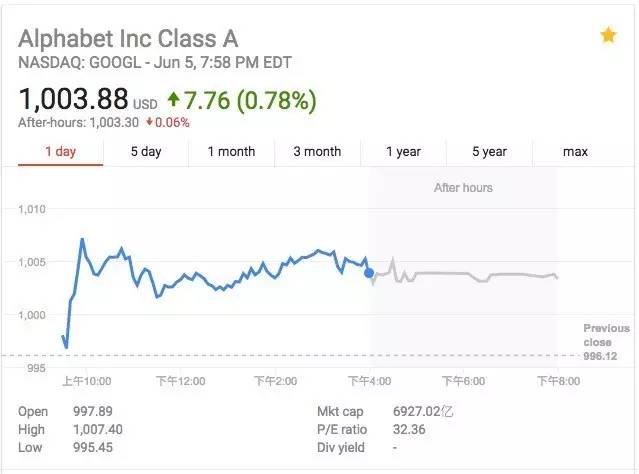Select the 1 day tab
The height and width of the screenshot is (474, 639).
pyautogui.click(x=60, y=152)
